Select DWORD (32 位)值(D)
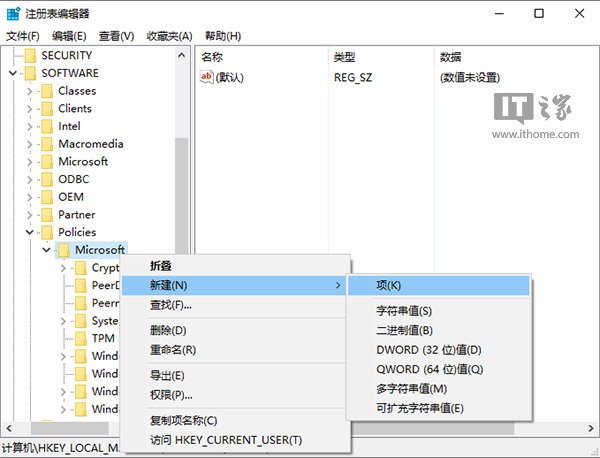This screenshot has height=458, width=600. (439, 350)
